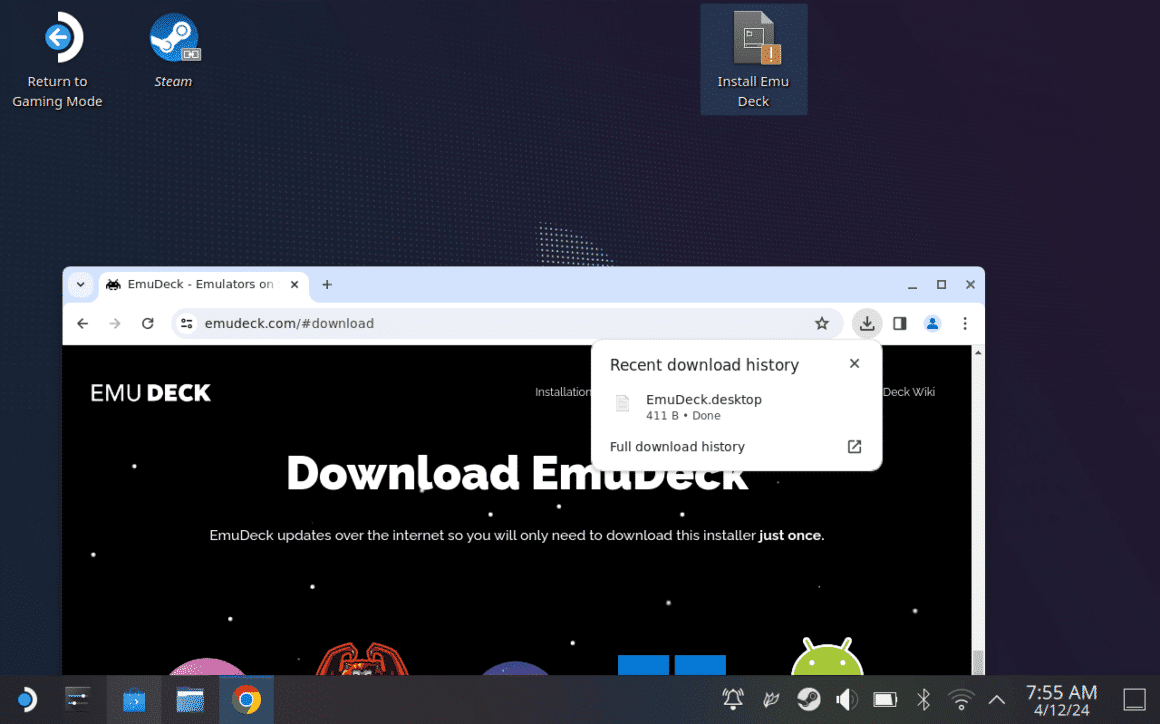This screenshot has width=1160, height=724.
Task: Open the clock showing 7:55 AM
Action: (x=1062, y=700)
